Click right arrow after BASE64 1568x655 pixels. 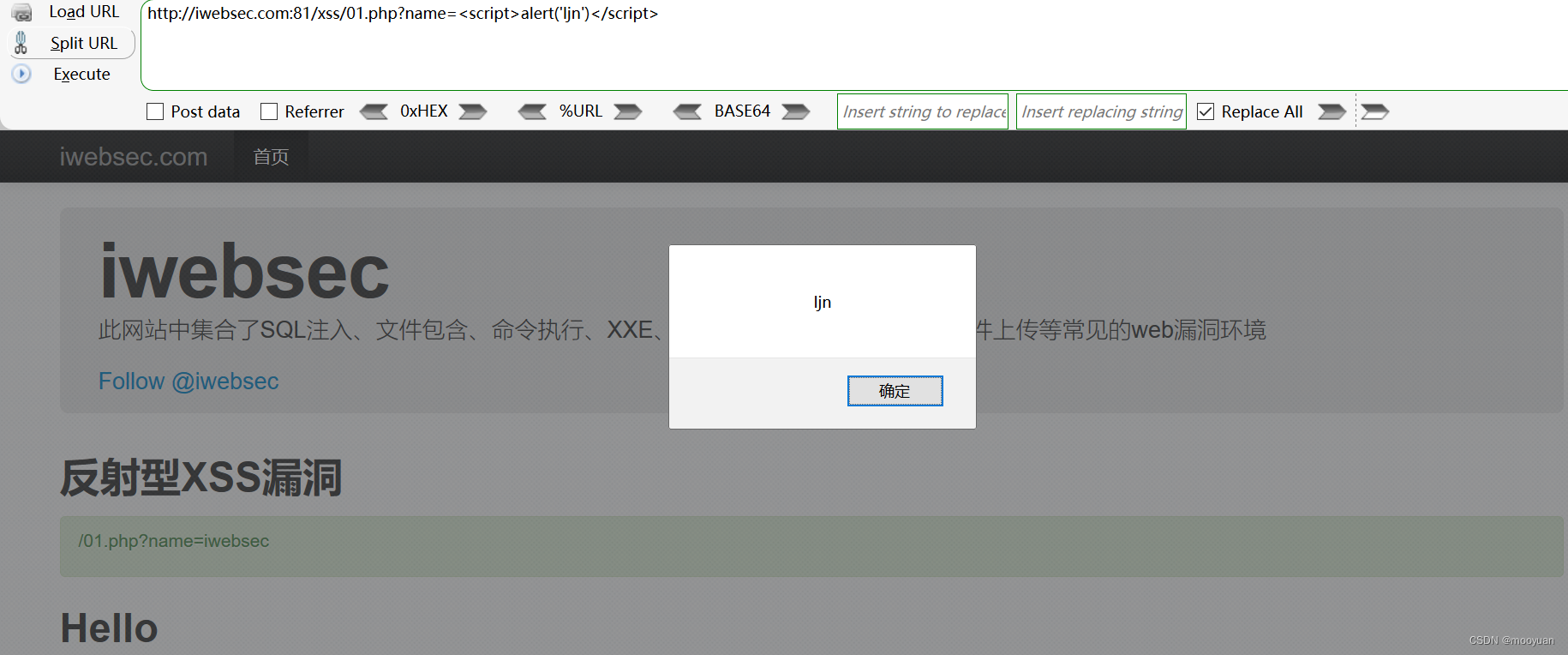click(796, 111)
